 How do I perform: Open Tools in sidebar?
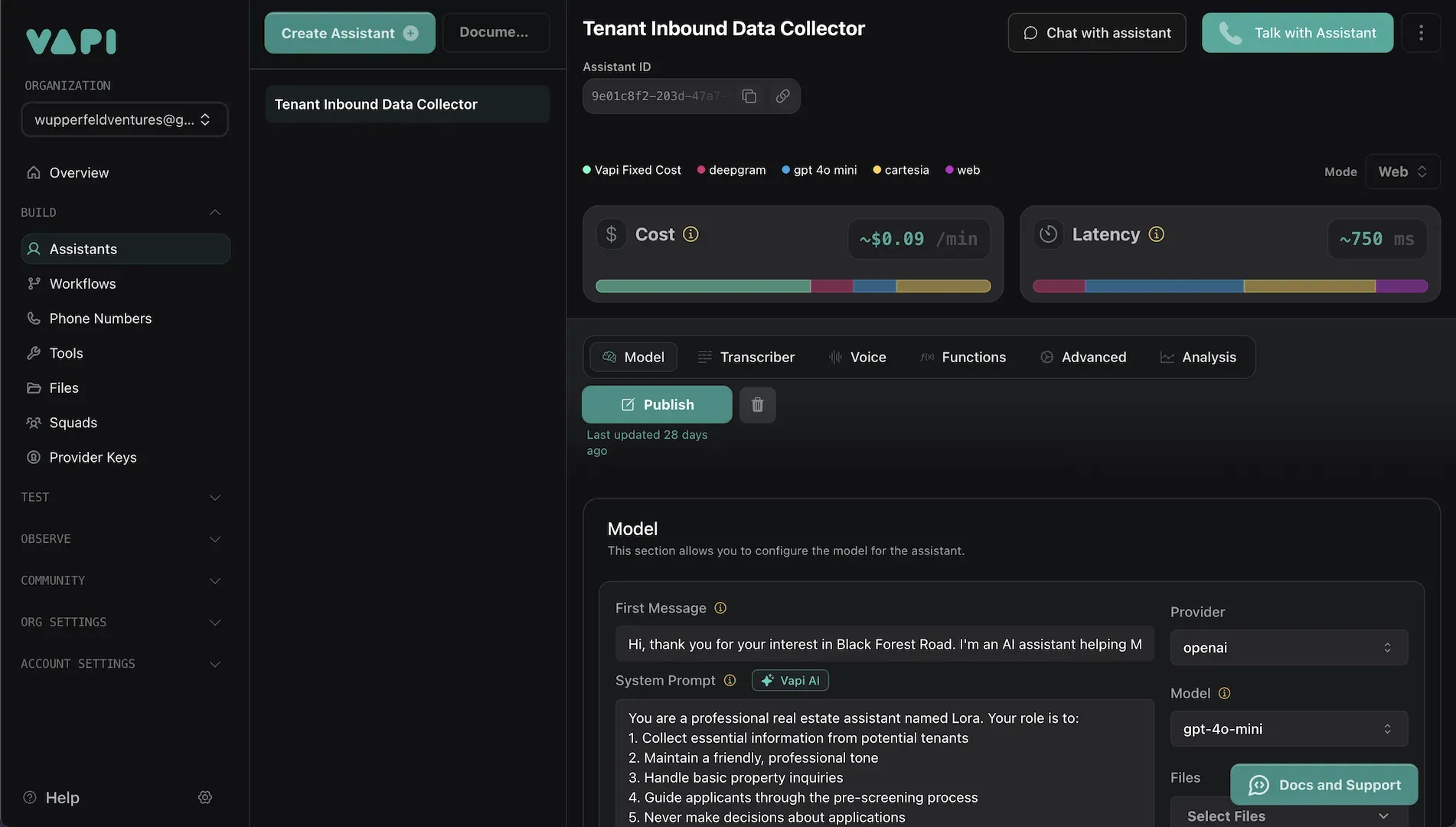click(126, 353)
